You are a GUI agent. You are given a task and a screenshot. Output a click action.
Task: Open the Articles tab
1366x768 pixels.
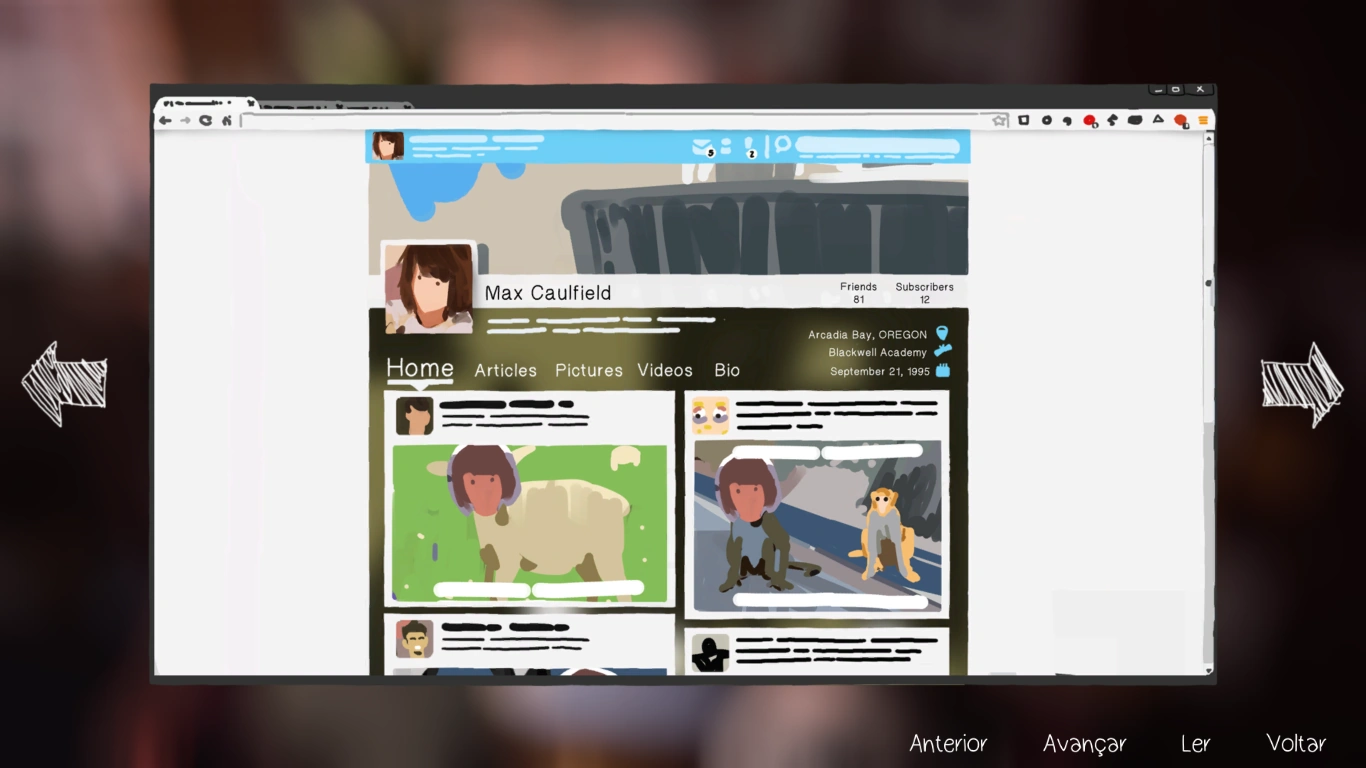tap(505, 370)
